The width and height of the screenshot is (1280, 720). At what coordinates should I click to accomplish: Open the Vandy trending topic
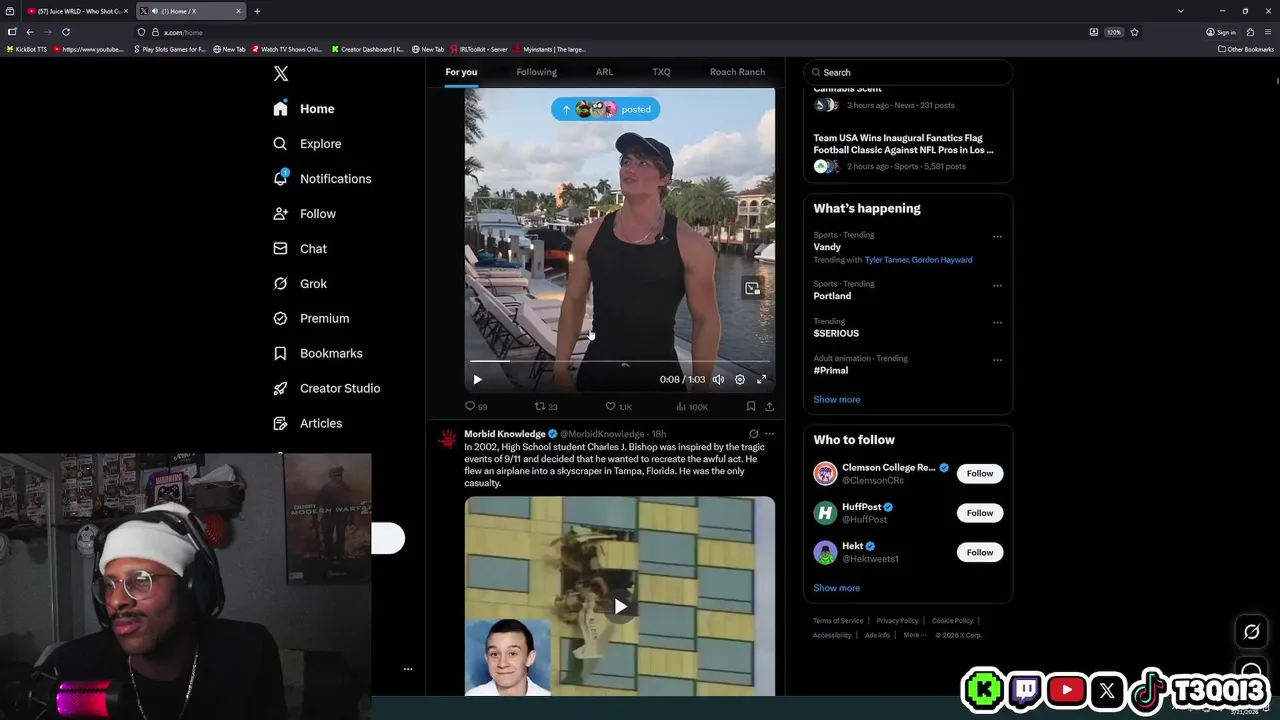tap(827, 247)
